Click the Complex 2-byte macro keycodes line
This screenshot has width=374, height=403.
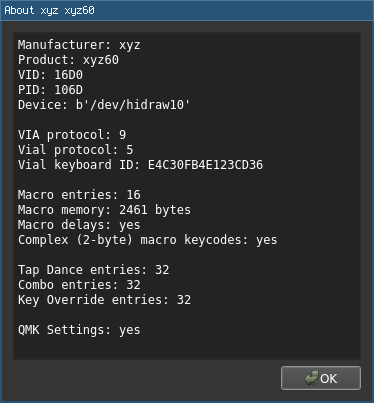point(147,240)
